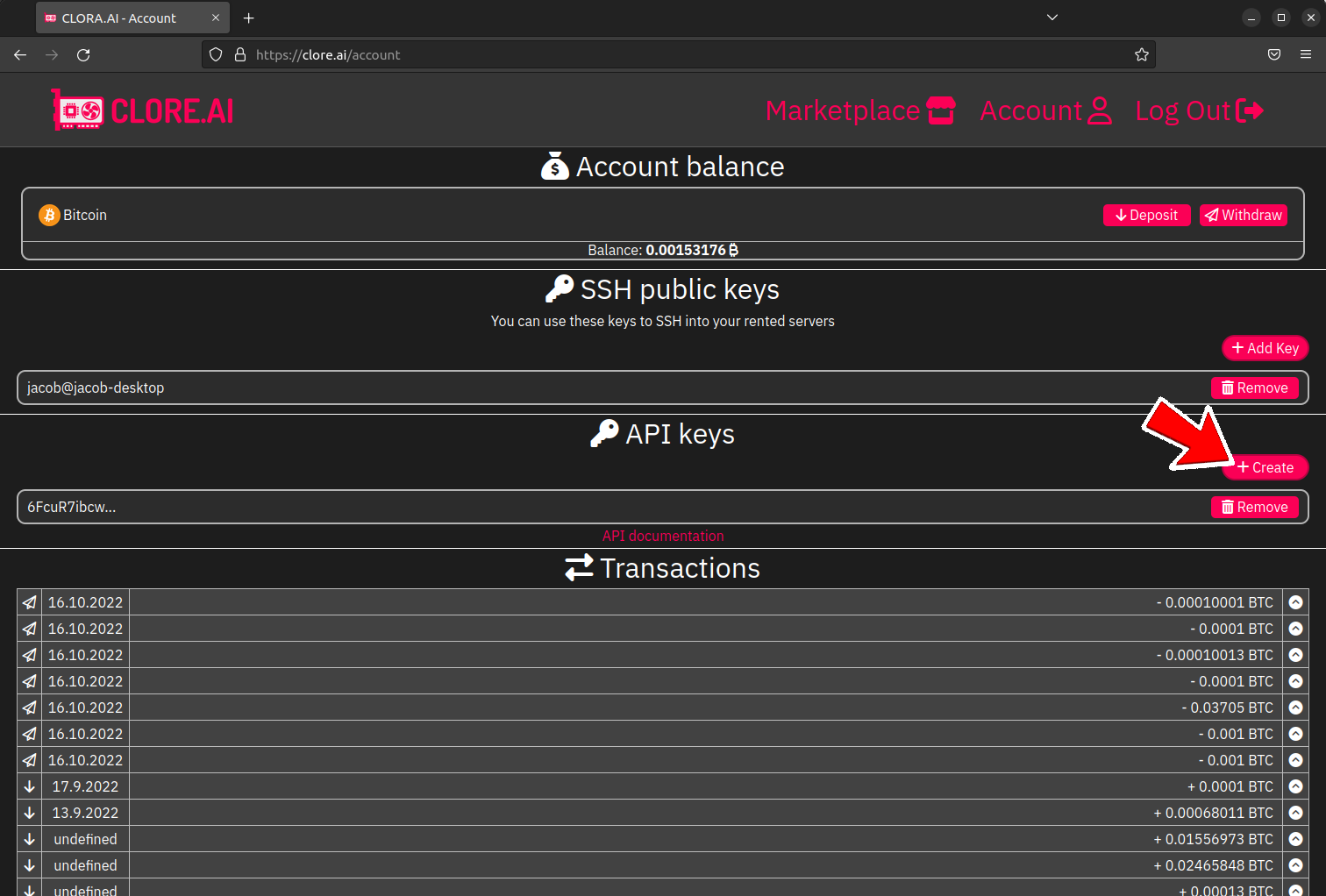The image size is (1326, 896).
Task: Click the trash icon in the SSH key Remove button
Action: coord(1227,388)
